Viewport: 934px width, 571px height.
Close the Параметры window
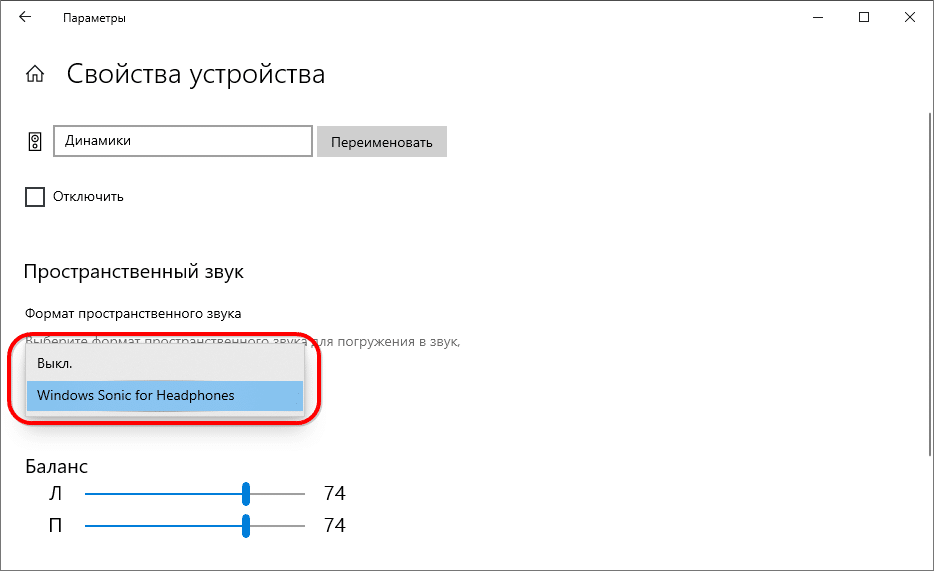910,17
